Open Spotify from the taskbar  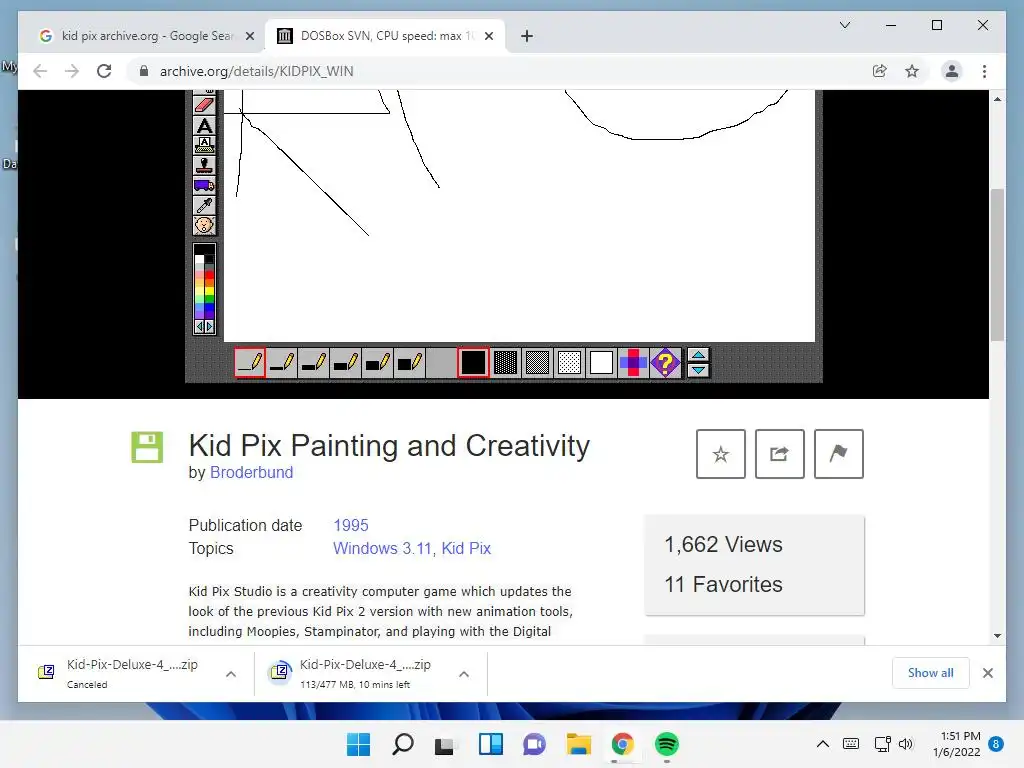(667, 744)
